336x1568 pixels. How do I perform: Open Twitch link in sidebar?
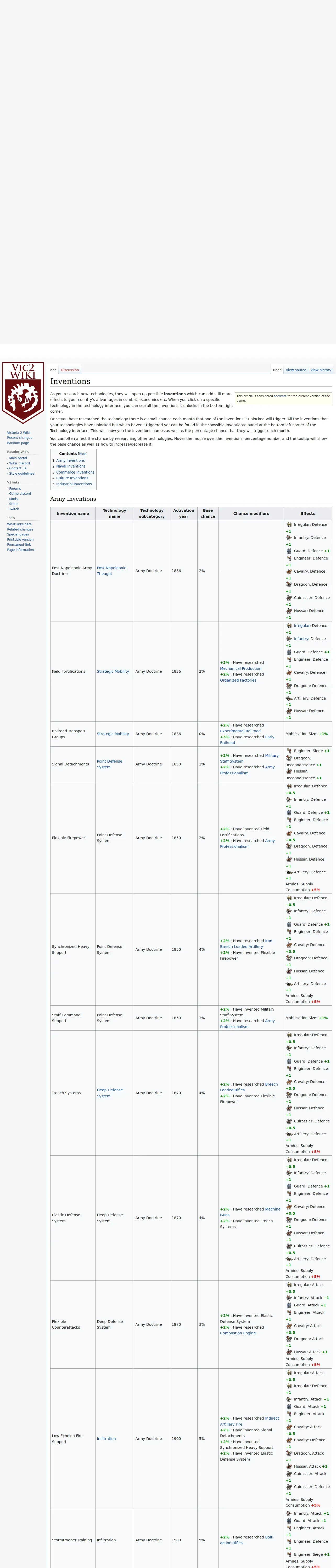14,509
